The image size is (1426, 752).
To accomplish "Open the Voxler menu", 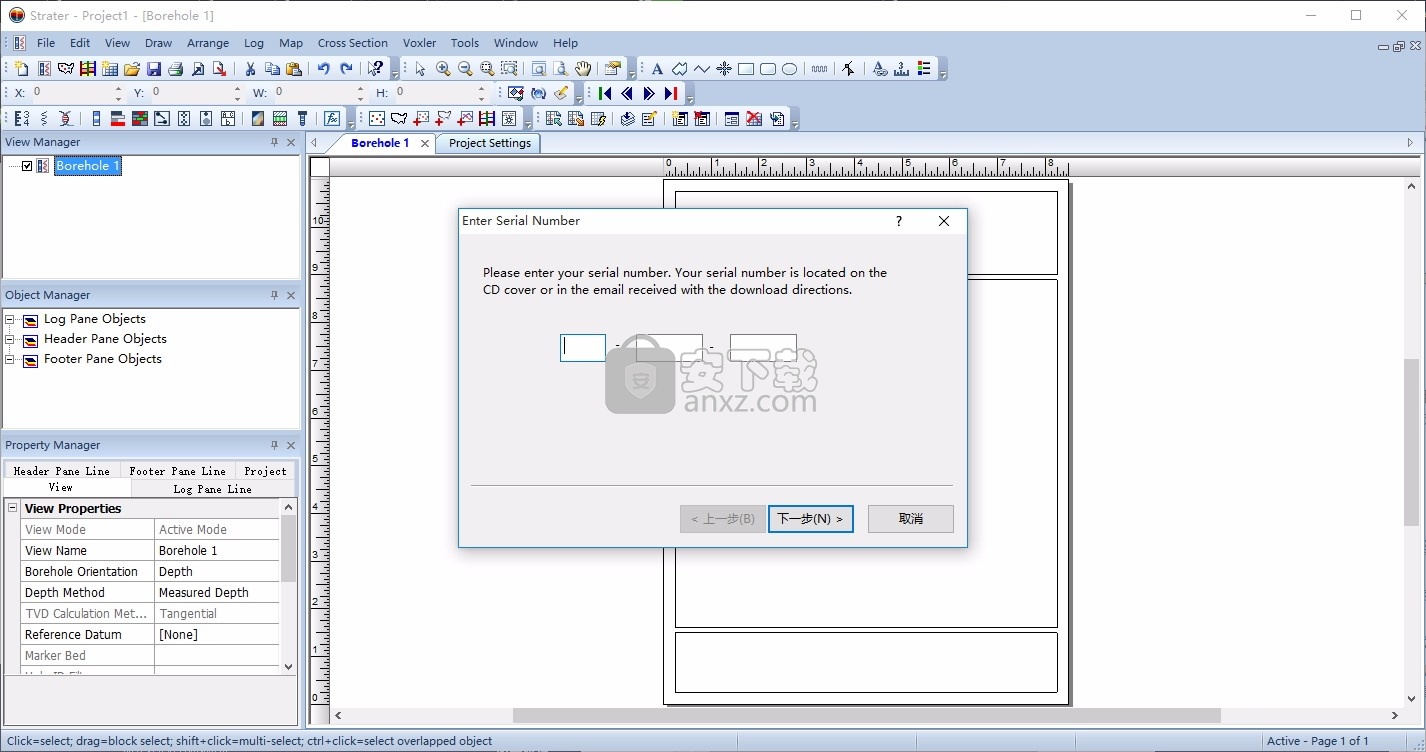I will (x=420, y=43).
